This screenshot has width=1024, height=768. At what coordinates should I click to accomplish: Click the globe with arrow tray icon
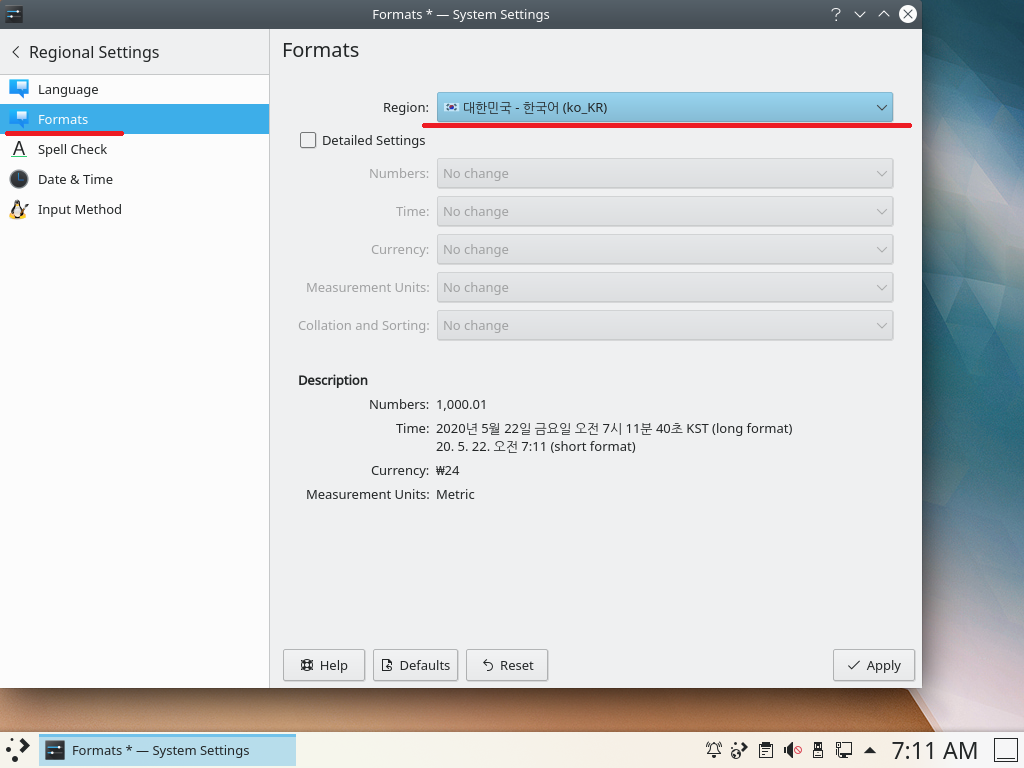(739, 750)
